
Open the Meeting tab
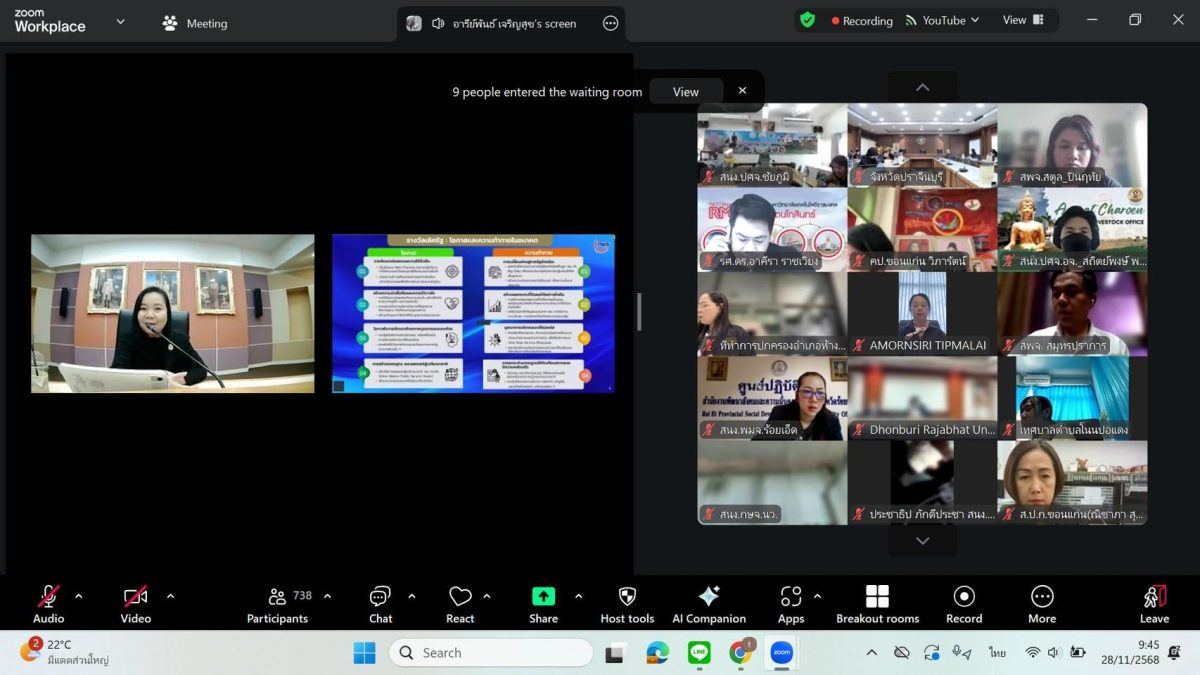(x=195, y=23)
